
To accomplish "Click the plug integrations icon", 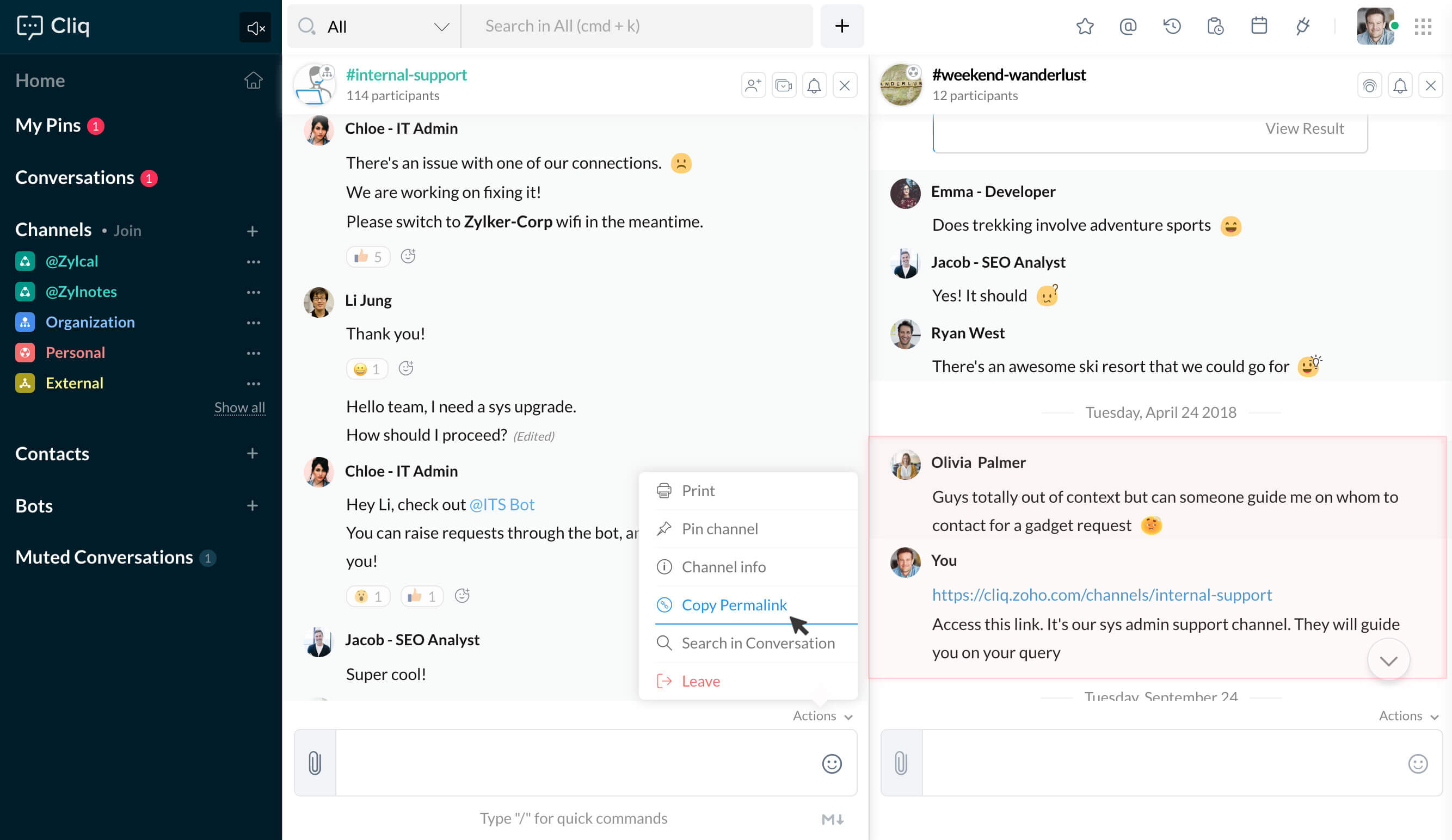I will point(1303,26).
